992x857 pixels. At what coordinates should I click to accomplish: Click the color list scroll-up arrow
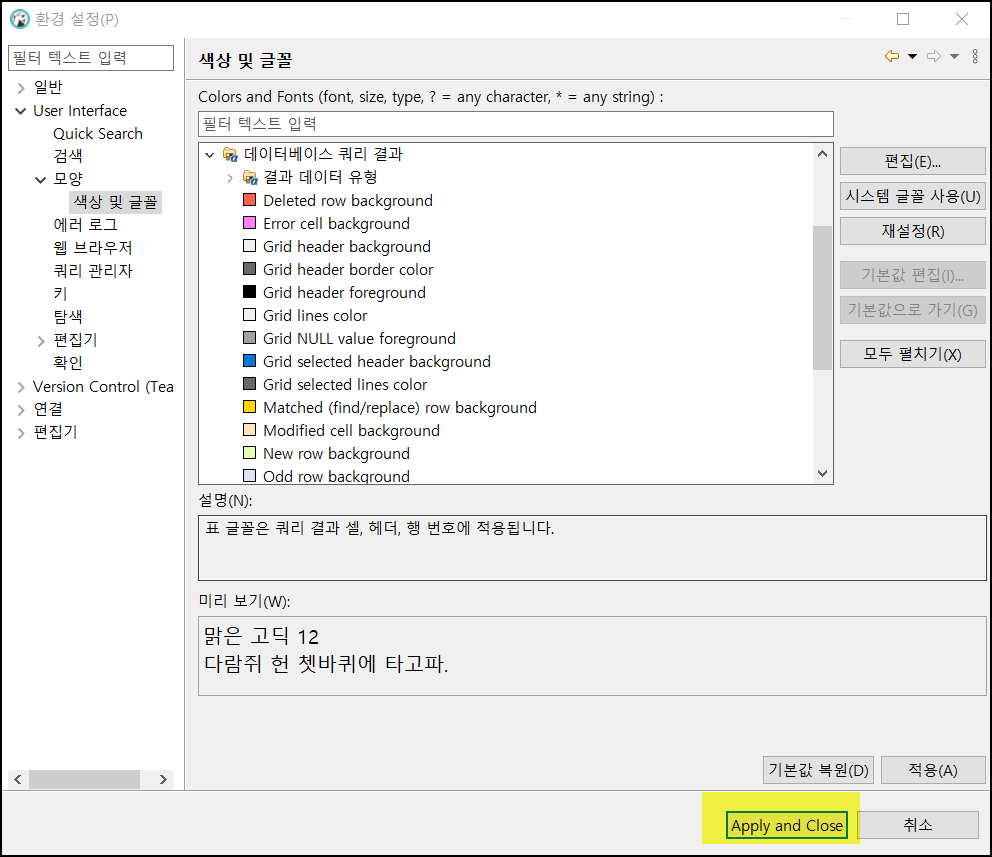(822, 154)
